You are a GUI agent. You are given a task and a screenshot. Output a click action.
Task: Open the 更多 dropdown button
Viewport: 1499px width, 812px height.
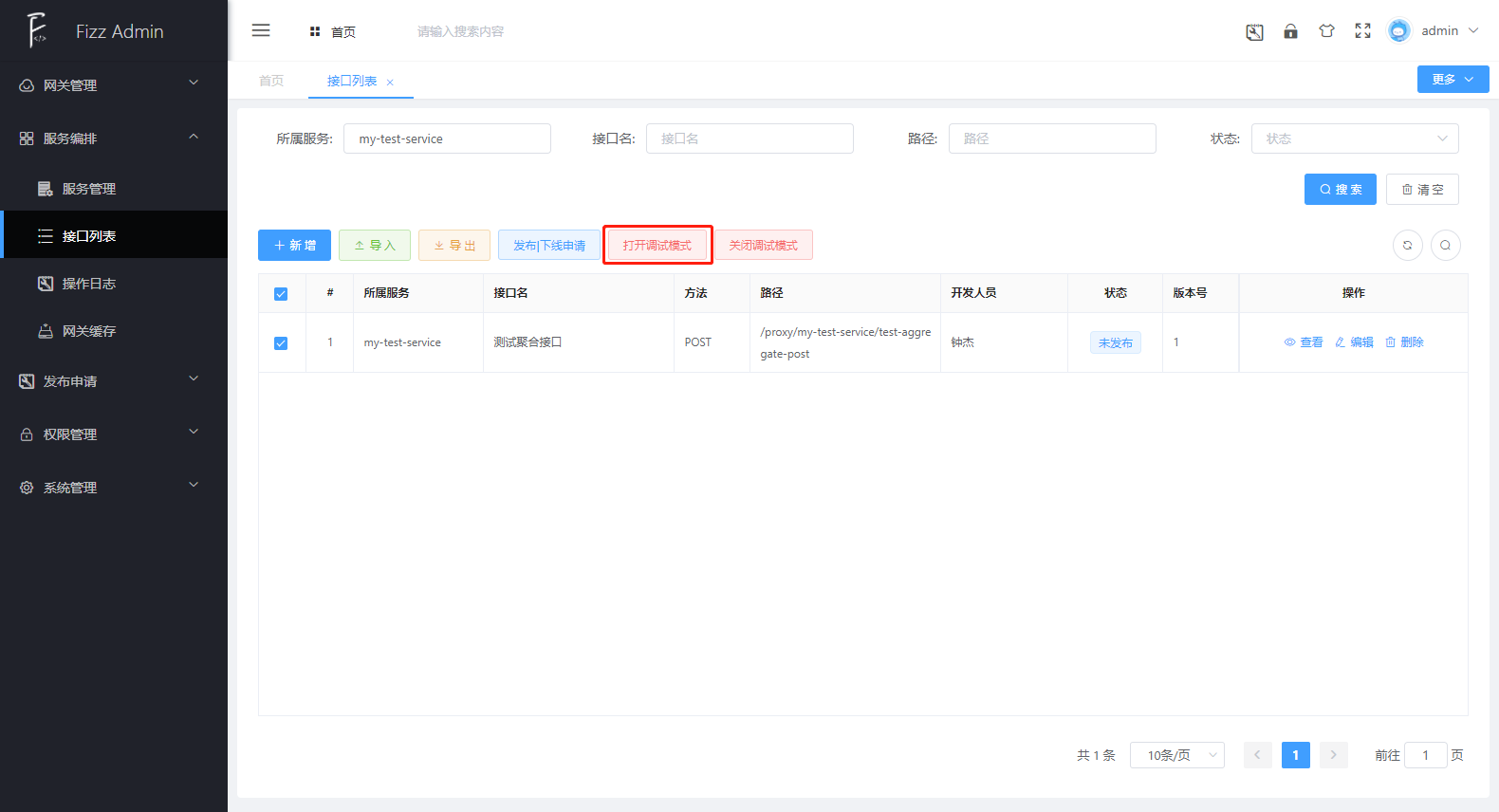click(x=1453, y=80)
